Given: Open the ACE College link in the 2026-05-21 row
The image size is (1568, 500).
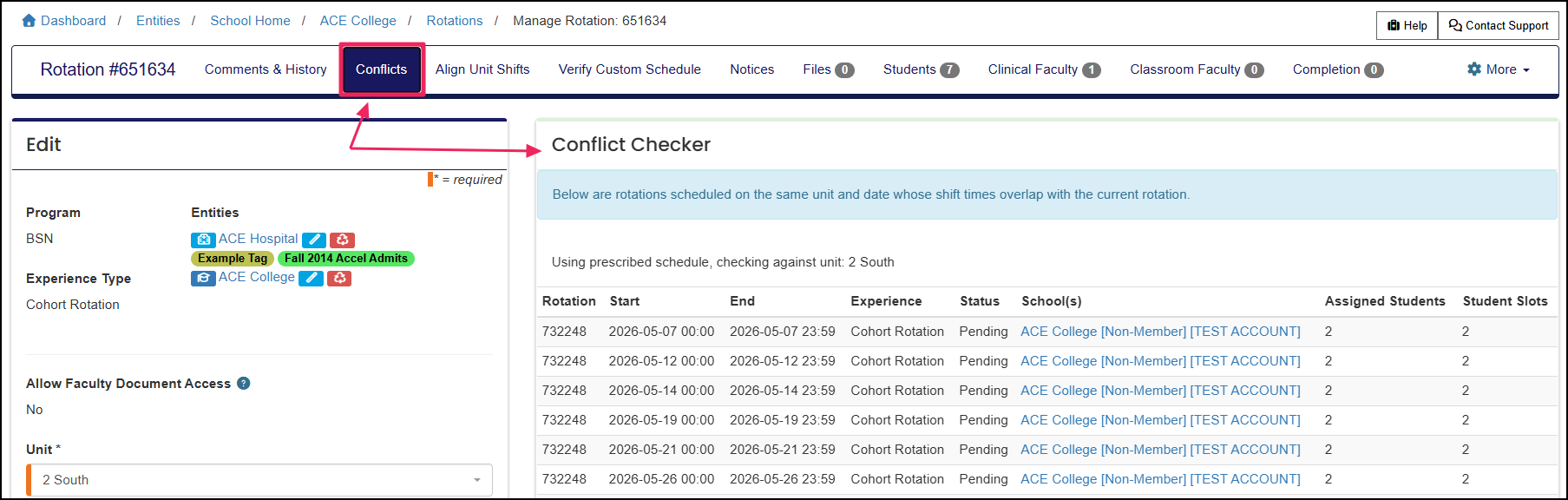Looking at the screenshot, I should pos(1160,450).
